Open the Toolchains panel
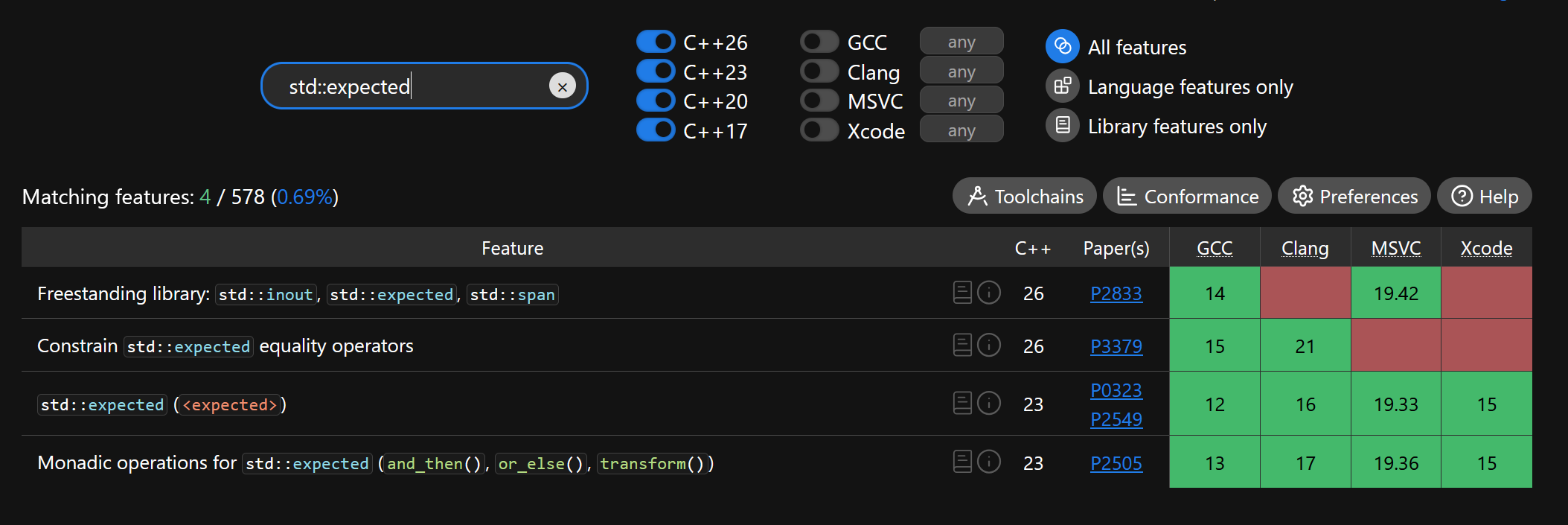1568x525 pixels. pos(1025,196)
